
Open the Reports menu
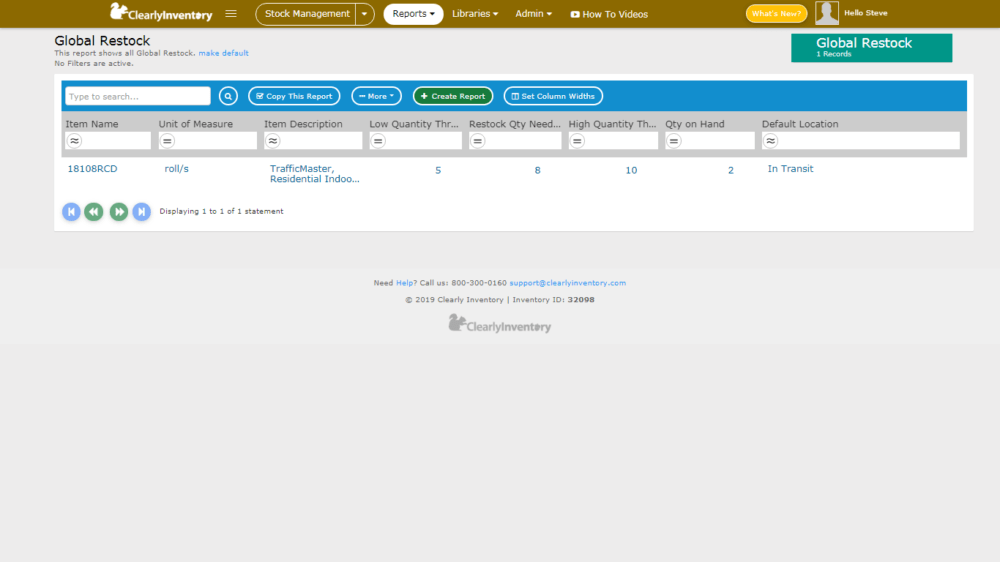413,14
